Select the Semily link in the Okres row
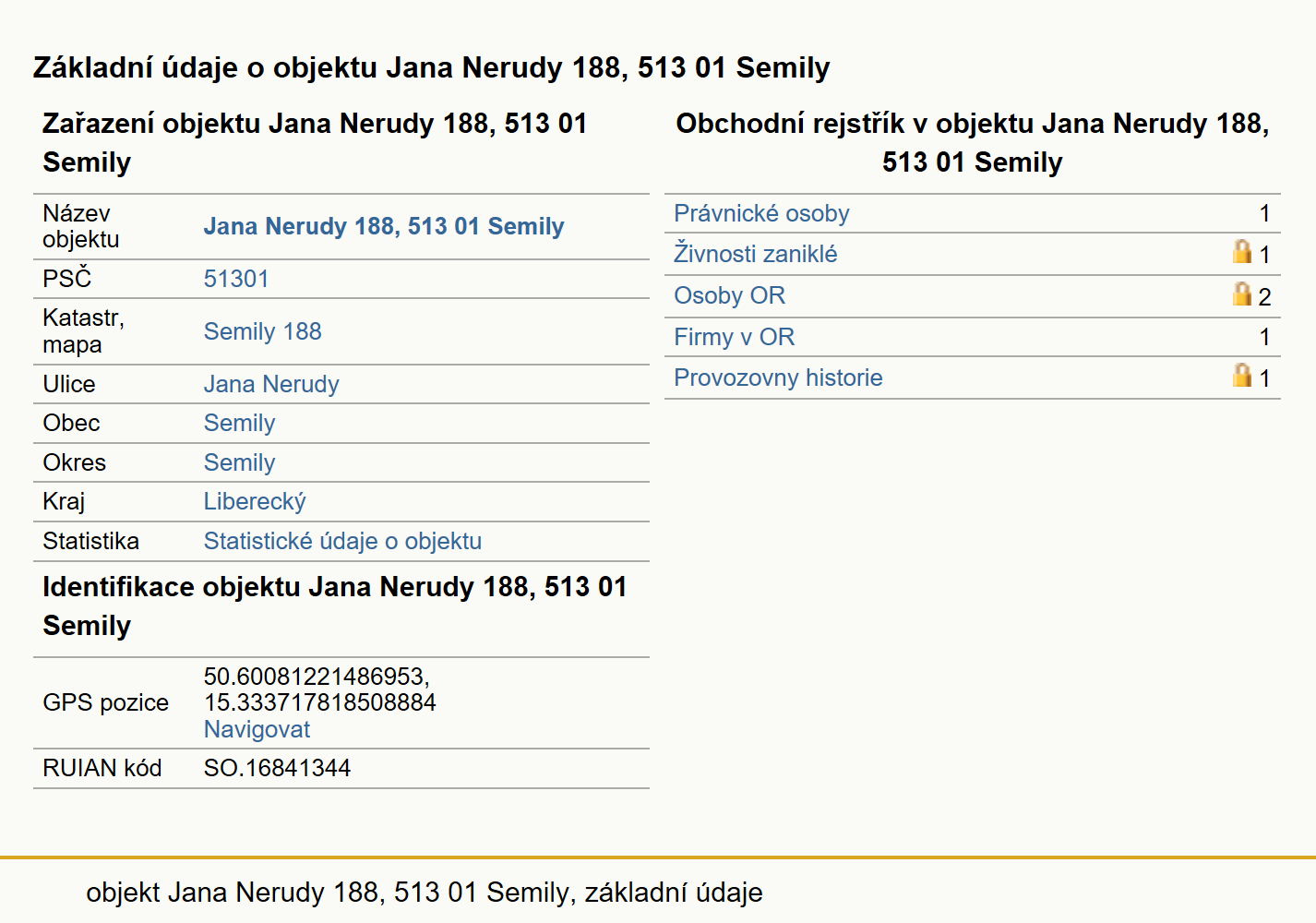Image resolution: width=1316 pixels, height=923 pixels. point(240,462)
